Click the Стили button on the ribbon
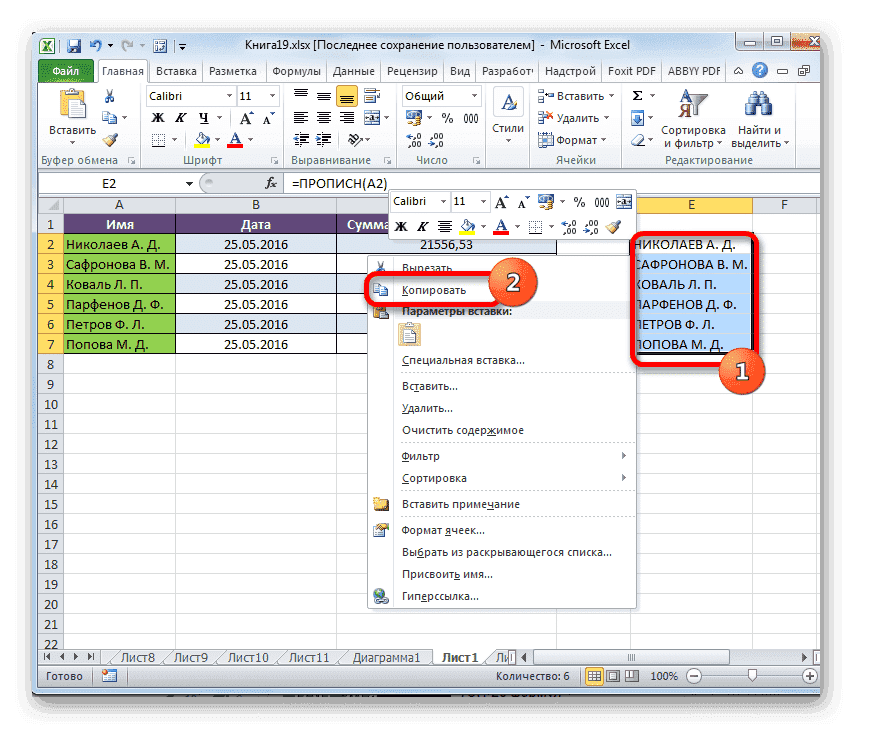This screenshot has width=875, height=729. tap(507, 112)
